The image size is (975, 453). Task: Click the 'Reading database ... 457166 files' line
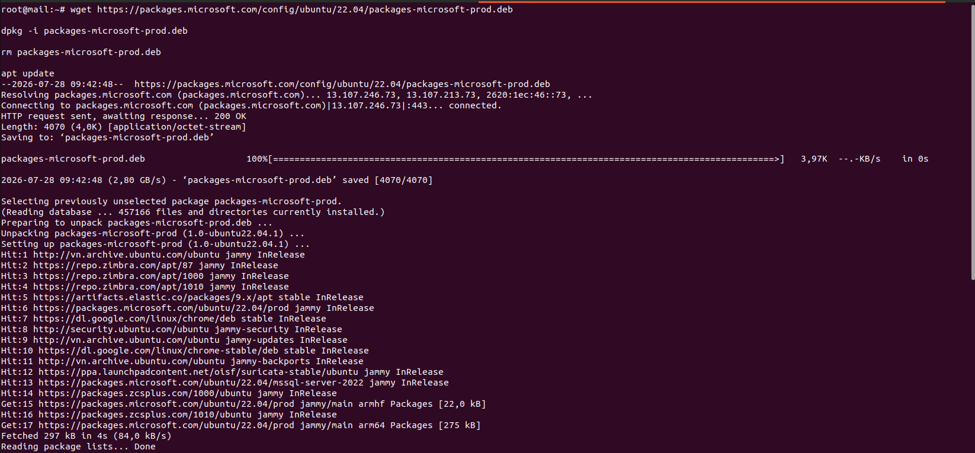point(193,212)
